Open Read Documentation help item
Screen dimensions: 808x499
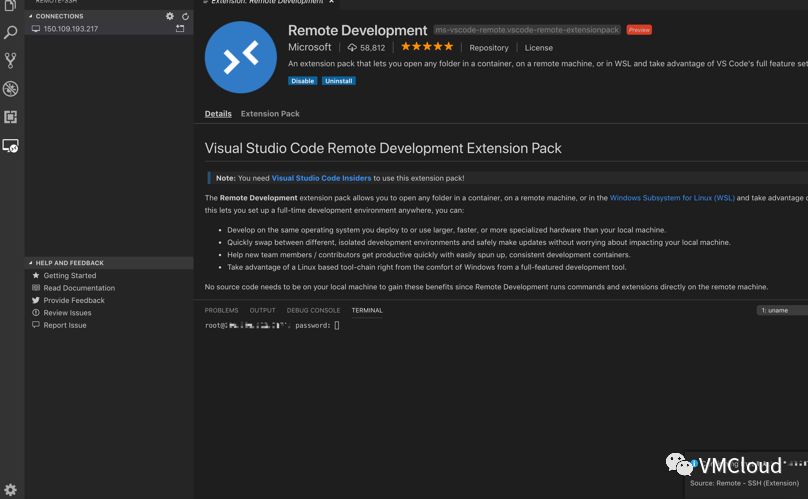pos(79,288)
